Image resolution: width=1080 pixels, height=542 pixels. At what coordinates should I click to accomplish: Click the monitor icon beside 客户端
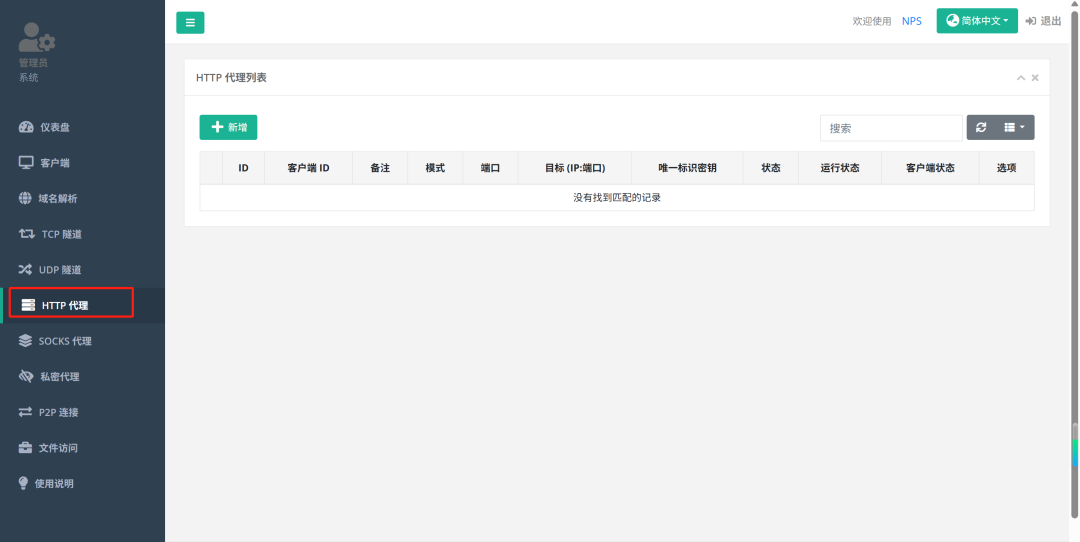(26, 163)
